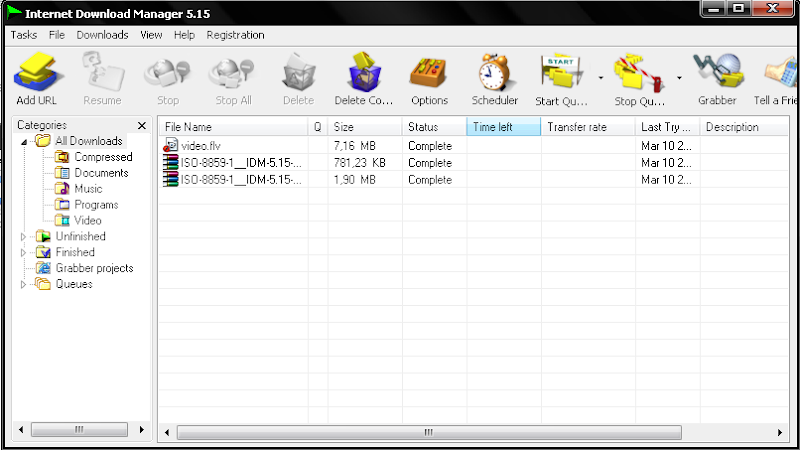Select the Music category folder
The image size is (800, 450).
click(x=78, y=189)
